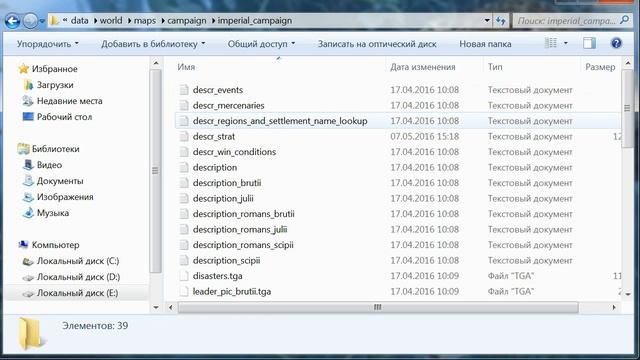Navigate to the maps breadcrumb
The width and height of the screenshot is (640, 360).
[145, 20]
